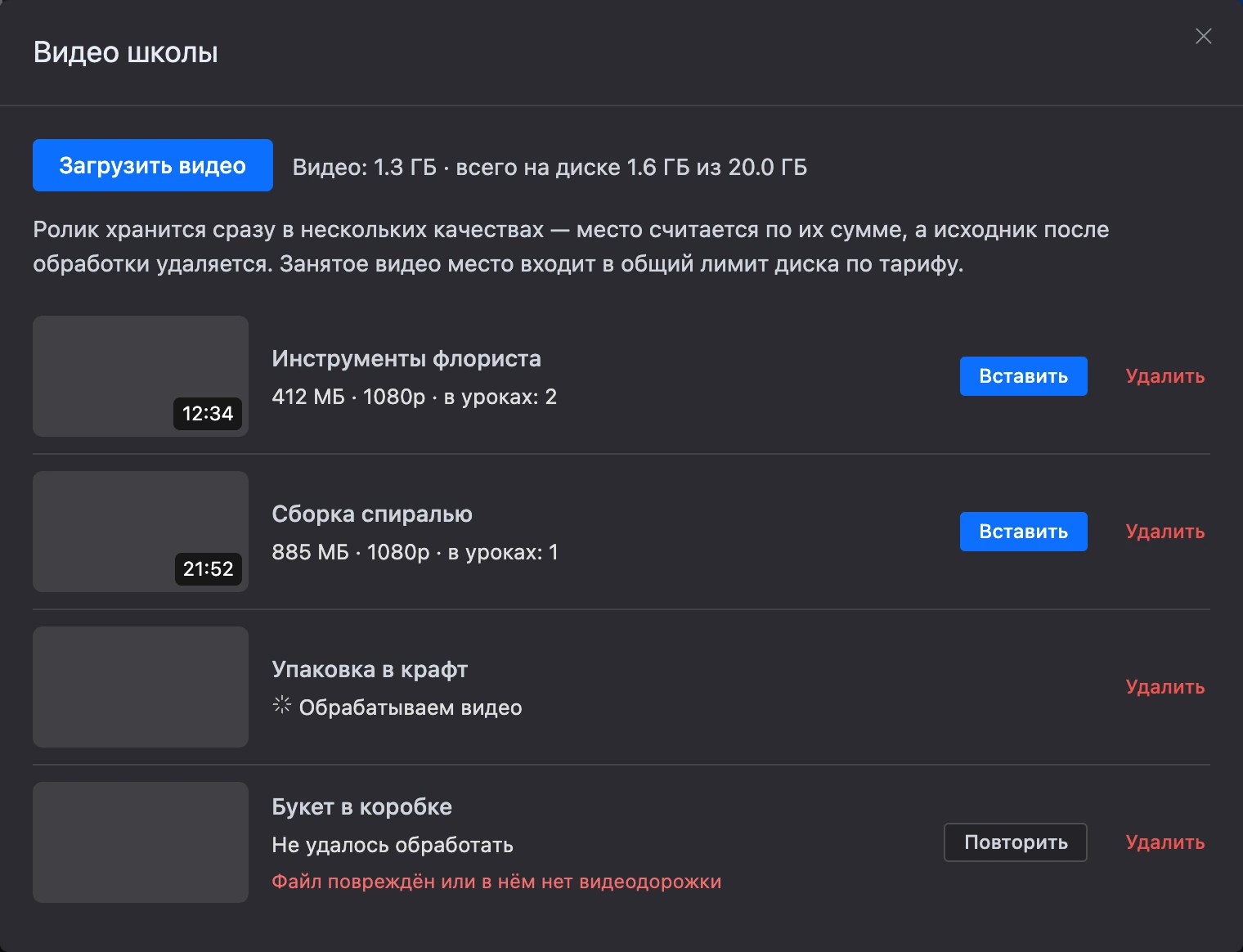The height and width of the screenshot is (952, 1243).
Task: Close the Видео школы dialog
Action: point(1203,36)
